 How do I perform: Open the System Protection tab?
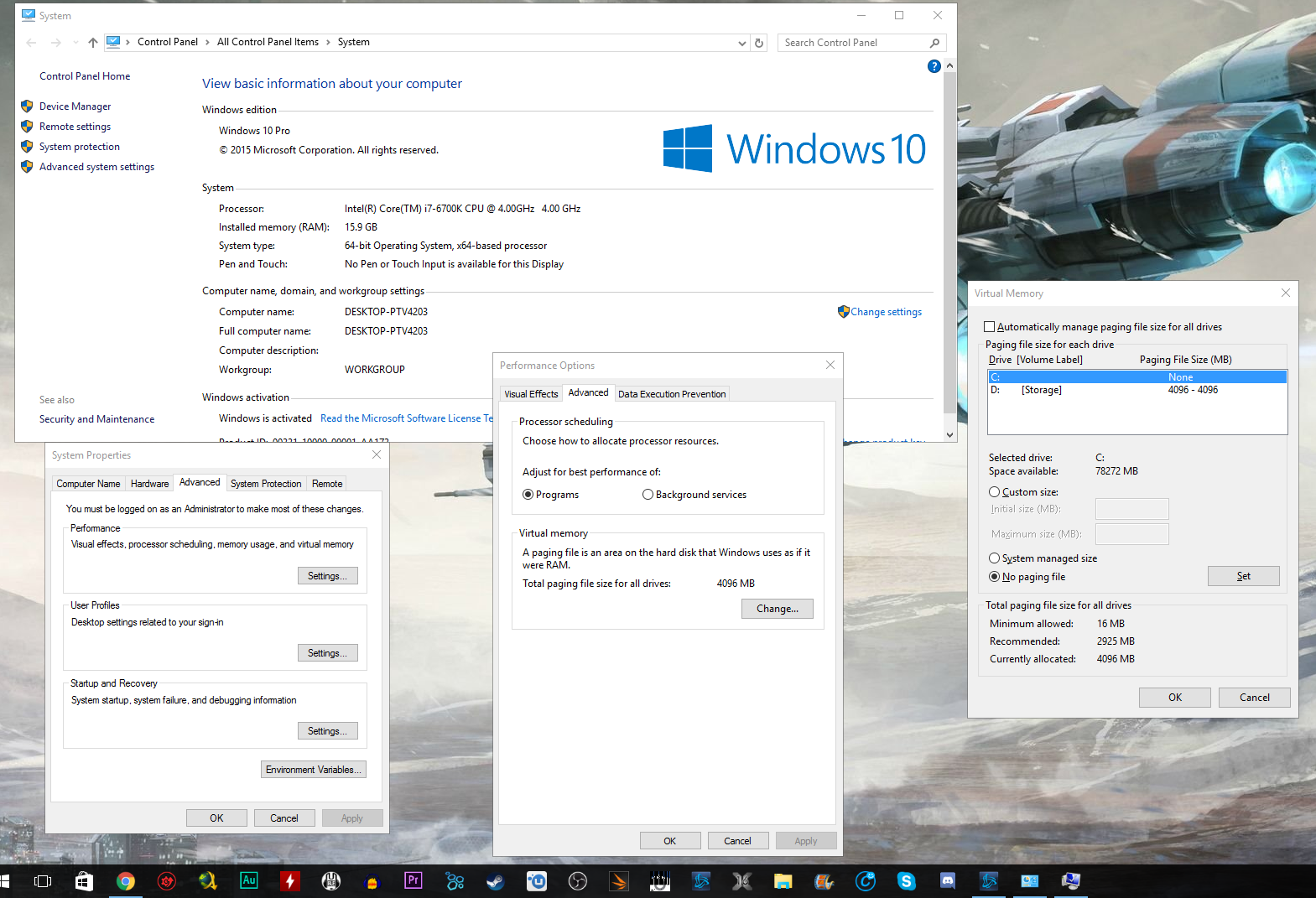(266, 484)
